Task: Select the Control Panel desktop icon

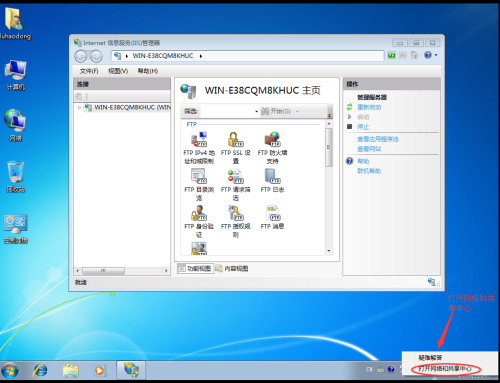Action: point(15,229)
